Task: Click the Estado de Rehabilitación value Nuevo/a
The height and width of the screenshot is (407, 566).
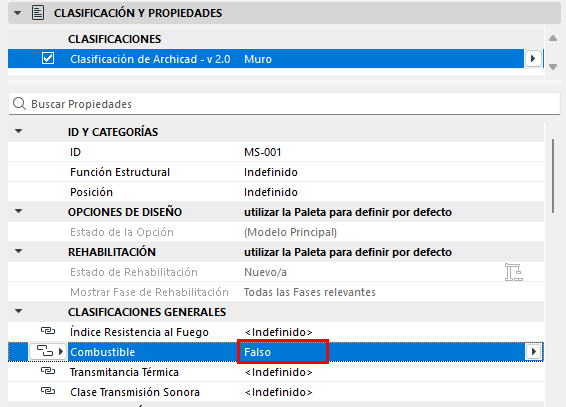Action: tap(265, 272)
